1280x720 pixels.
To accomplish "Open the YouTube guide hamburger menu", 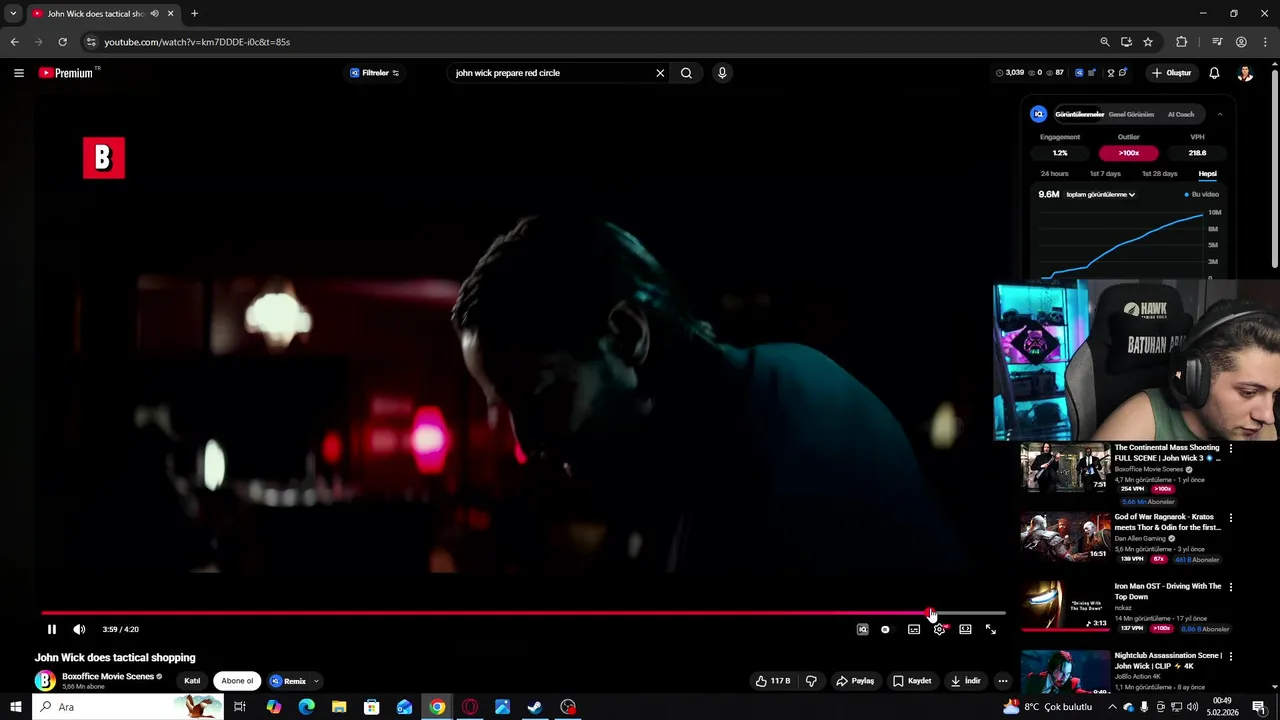I will pyautogui.click(x=18, y=73).
